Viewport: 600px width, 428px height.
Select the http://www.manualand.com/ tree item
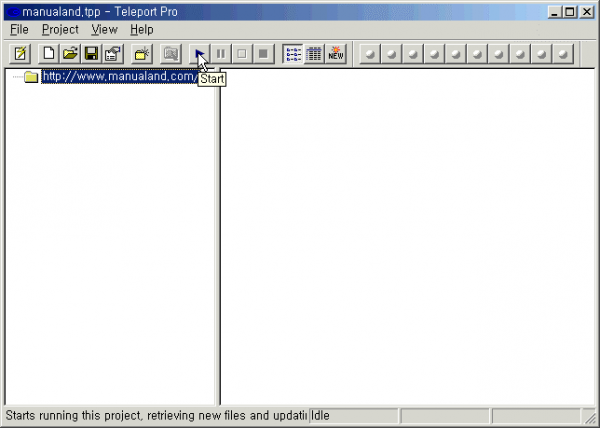pyautogui.click(x=120, y=76)
